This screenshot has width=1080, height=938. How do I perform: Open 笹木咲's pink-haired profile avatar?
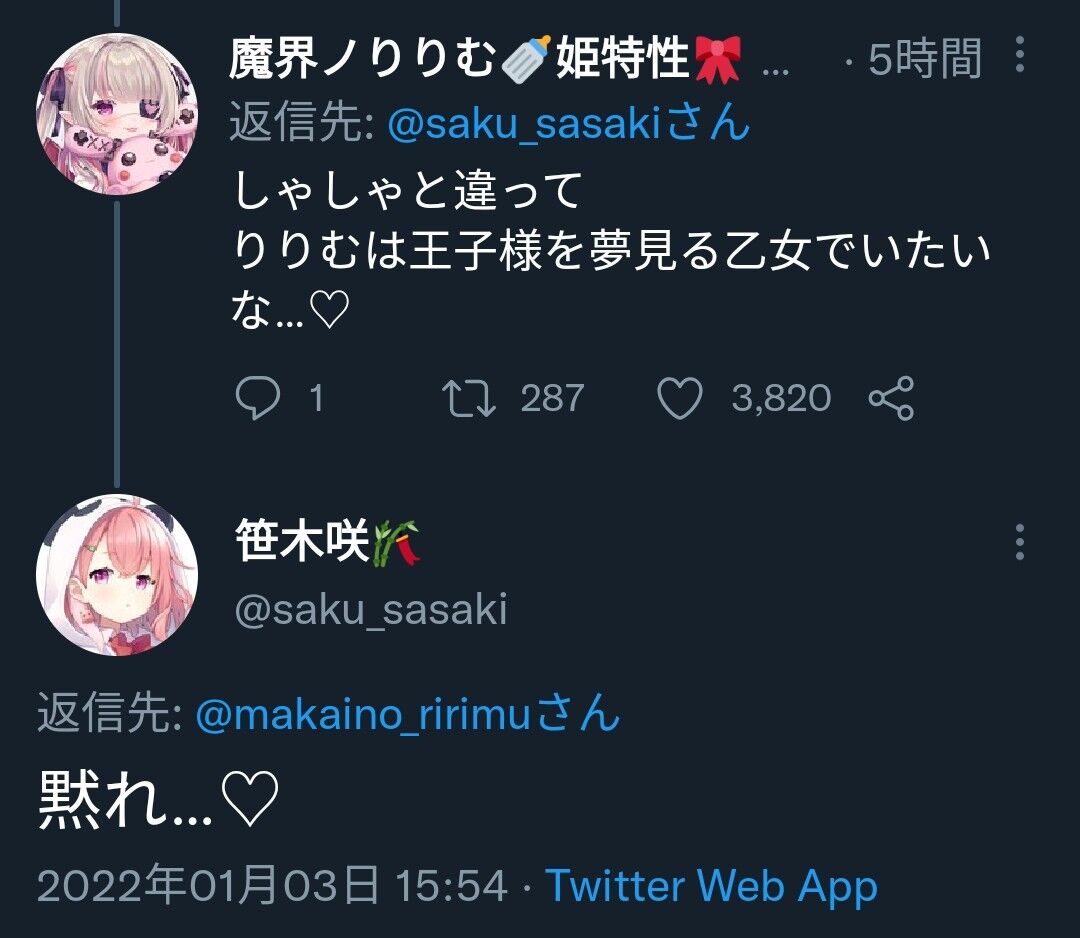116,574
